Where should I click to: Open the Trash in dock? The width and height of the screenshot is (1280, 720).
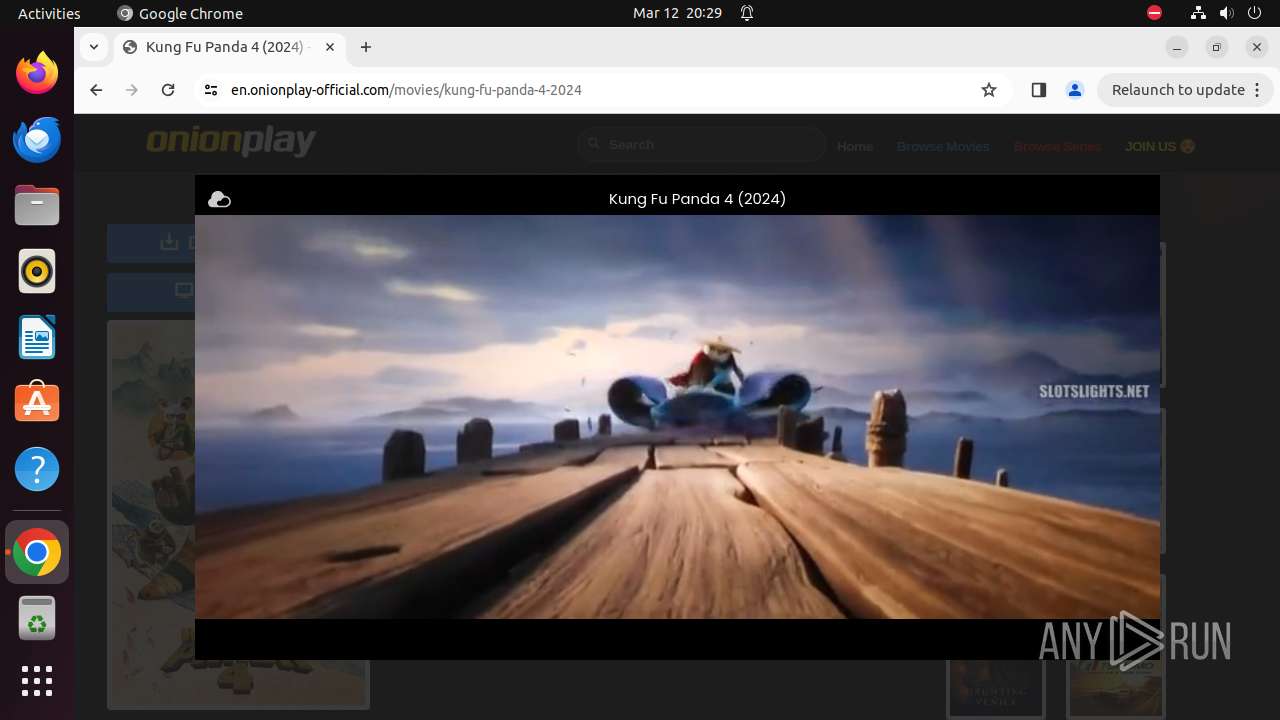tap(37, 619)
